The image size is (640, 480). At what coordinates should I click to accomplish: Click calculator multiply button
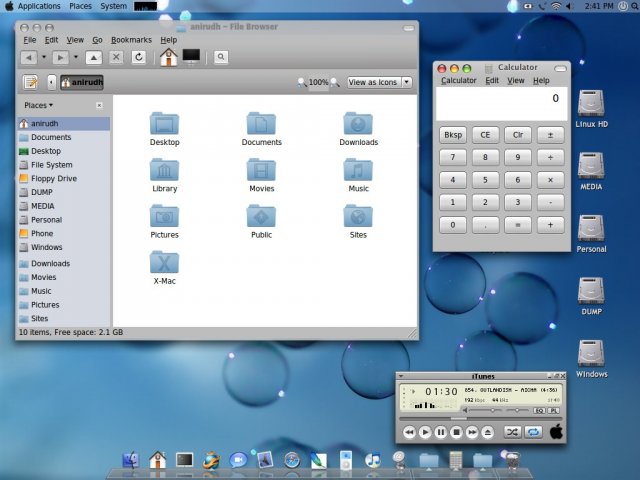point(551,180)
